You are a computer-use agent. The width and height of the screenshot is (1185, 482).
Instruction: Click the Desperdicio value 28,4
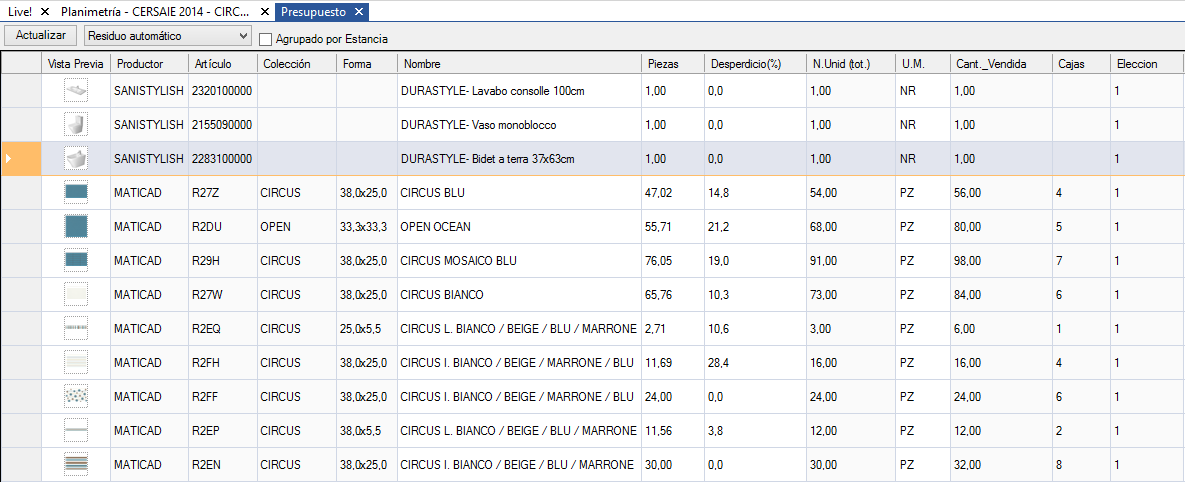755,363
